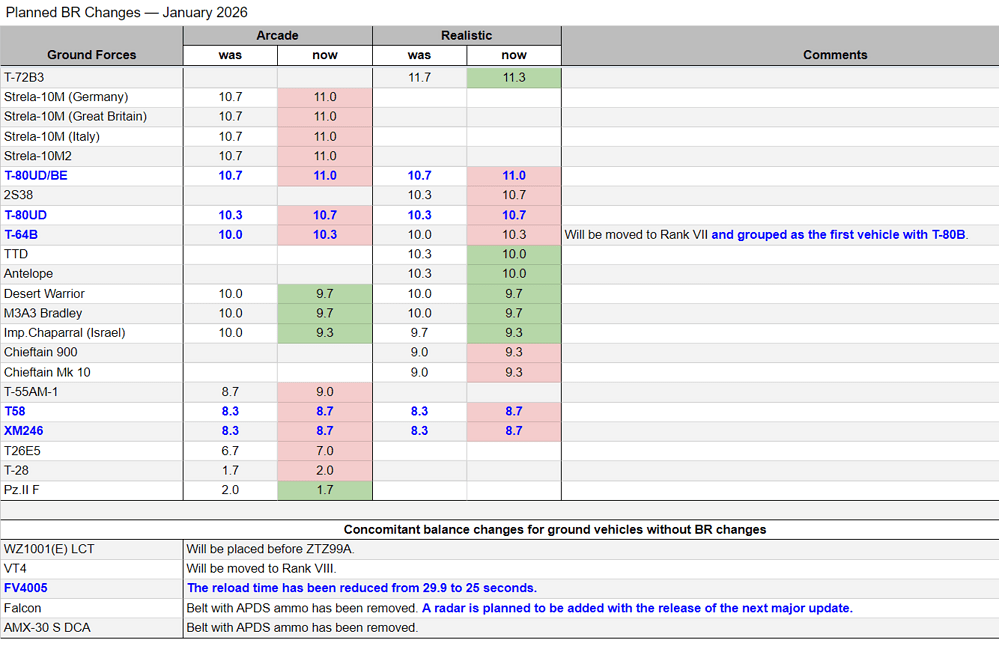999x649 pixels.
Task: Click the AMX-30 S DCA row label
Action: tap(46, 627)
